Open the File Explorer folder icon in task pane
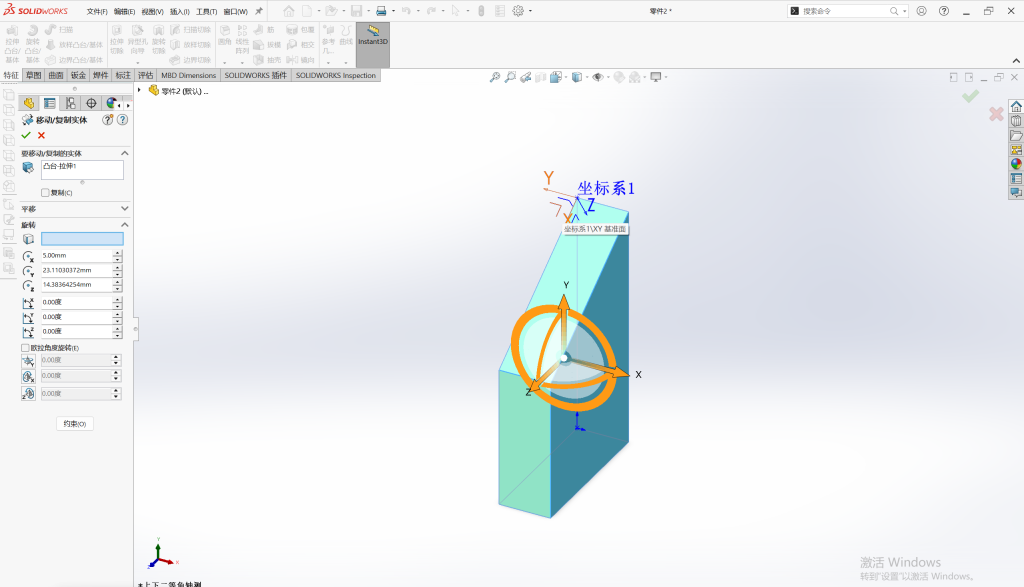 (x=1016, y=135)
